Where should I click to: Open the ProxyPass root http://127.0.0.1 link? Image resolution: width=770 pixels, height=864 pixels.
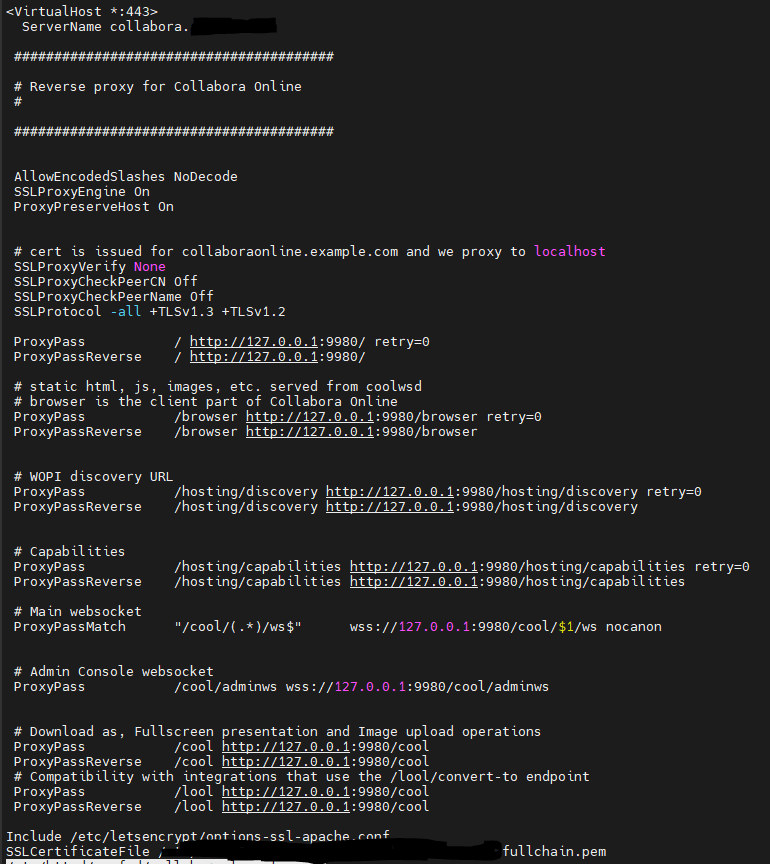pos(254,342)
